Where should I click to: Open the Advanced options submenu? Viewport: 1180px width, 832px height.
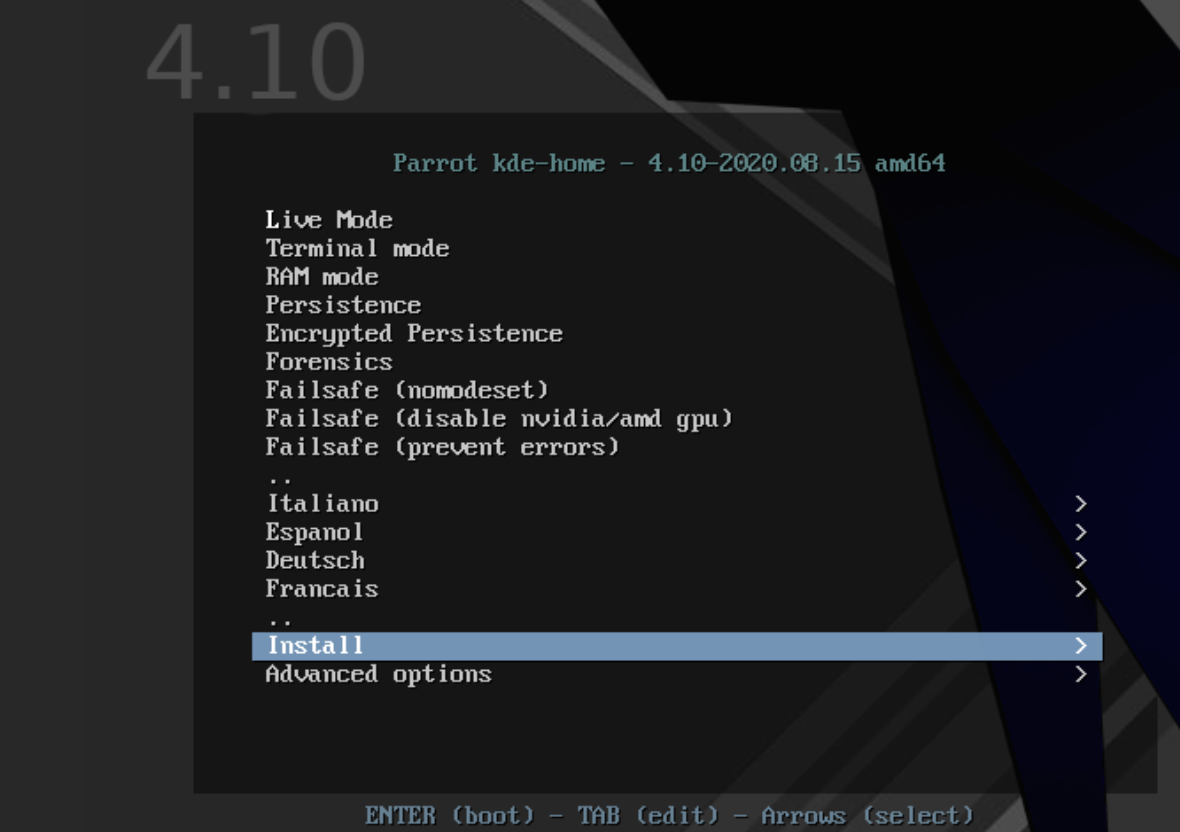677,674
